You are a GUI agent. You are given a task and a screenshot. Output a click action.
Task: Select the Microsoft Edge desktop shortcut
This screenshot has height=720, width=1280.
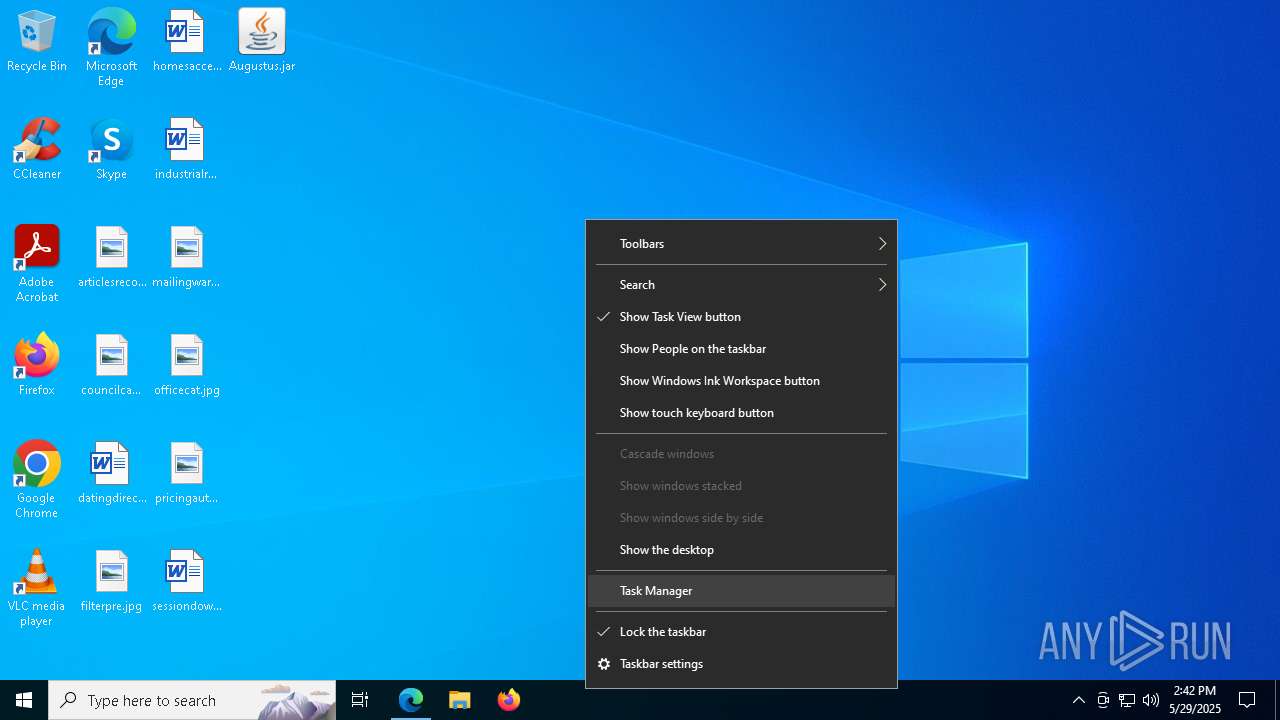(x=111, y=48)
